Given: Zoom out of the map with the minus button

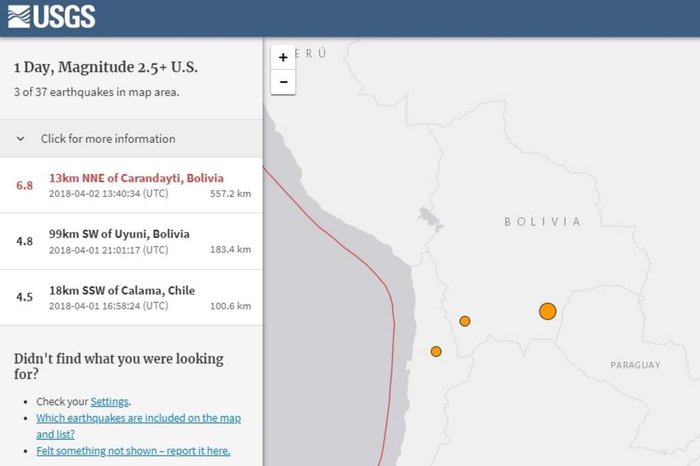Looking at the screenshot, I should pos(283,82).
